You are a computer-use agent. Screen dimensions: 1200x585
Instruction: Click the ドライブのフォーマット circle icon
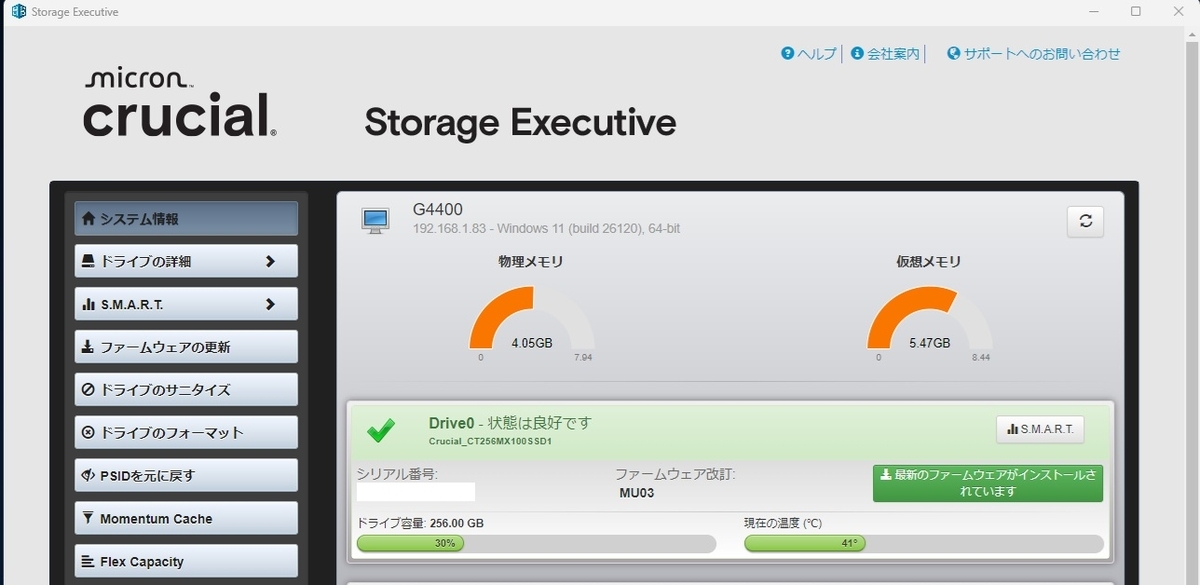(90, 432)
